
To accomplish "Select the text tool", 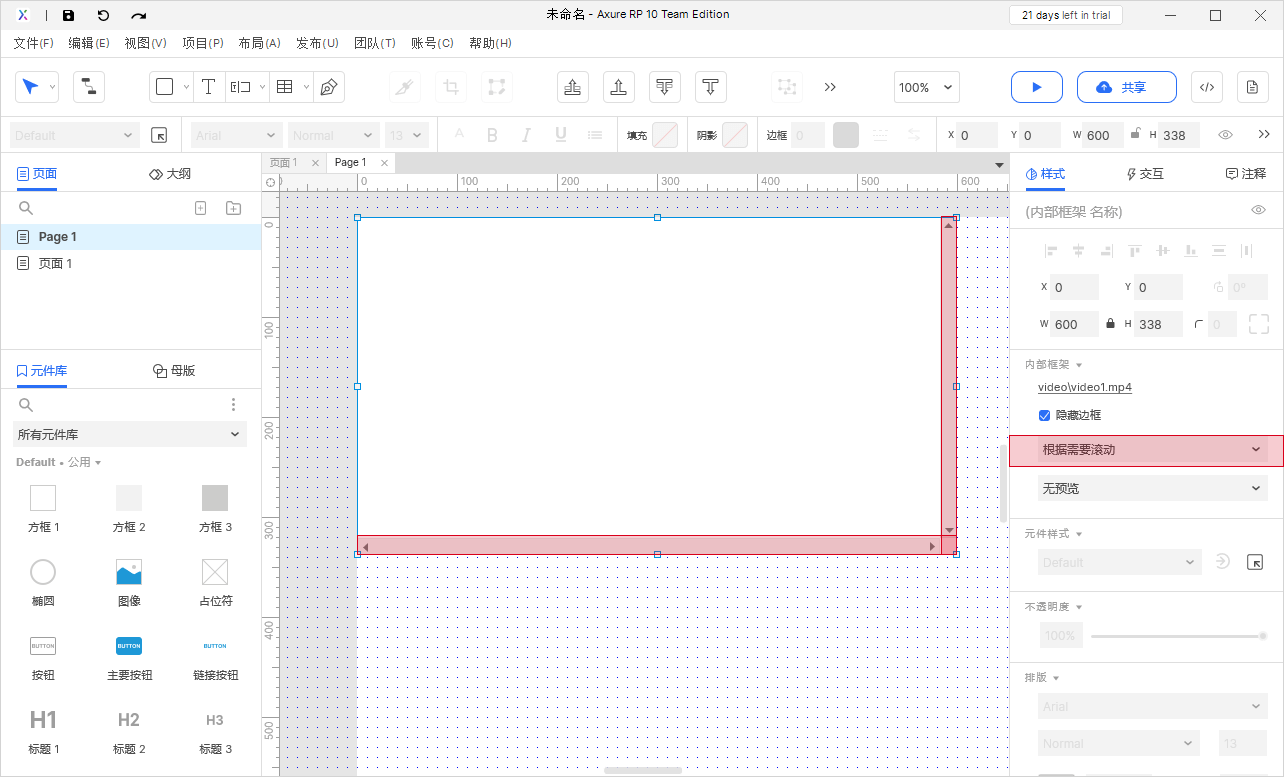I will [208, 87].
